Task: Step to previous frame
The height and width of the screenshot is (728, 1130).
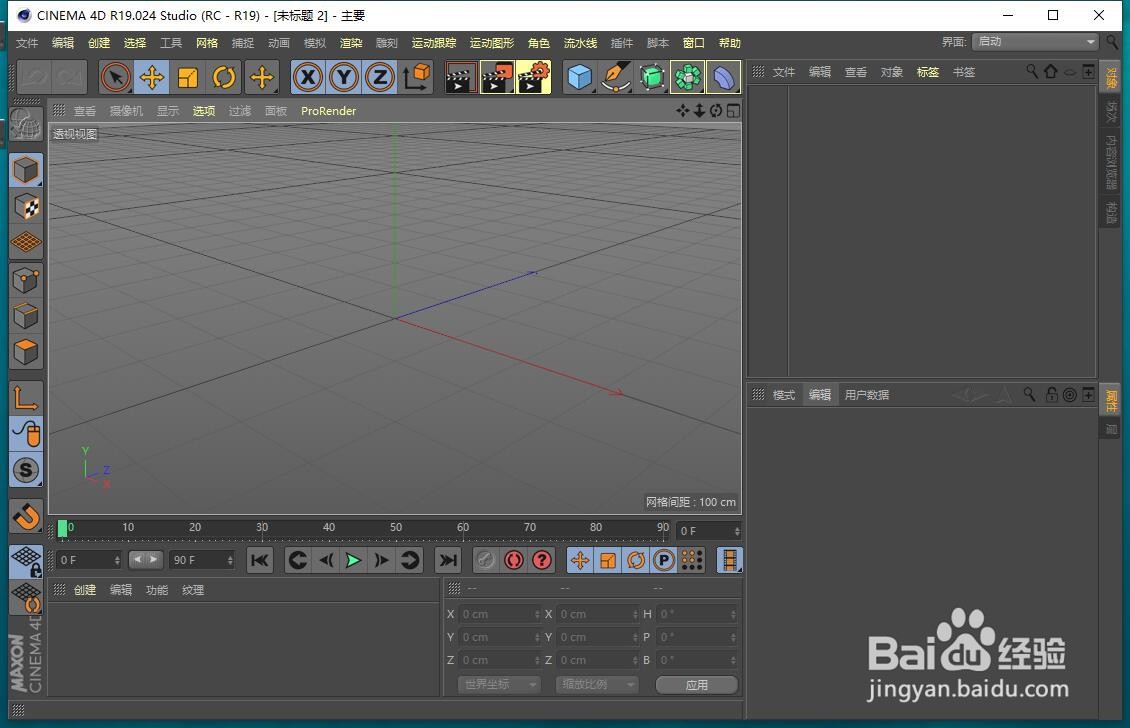Action: click(326, 560)
